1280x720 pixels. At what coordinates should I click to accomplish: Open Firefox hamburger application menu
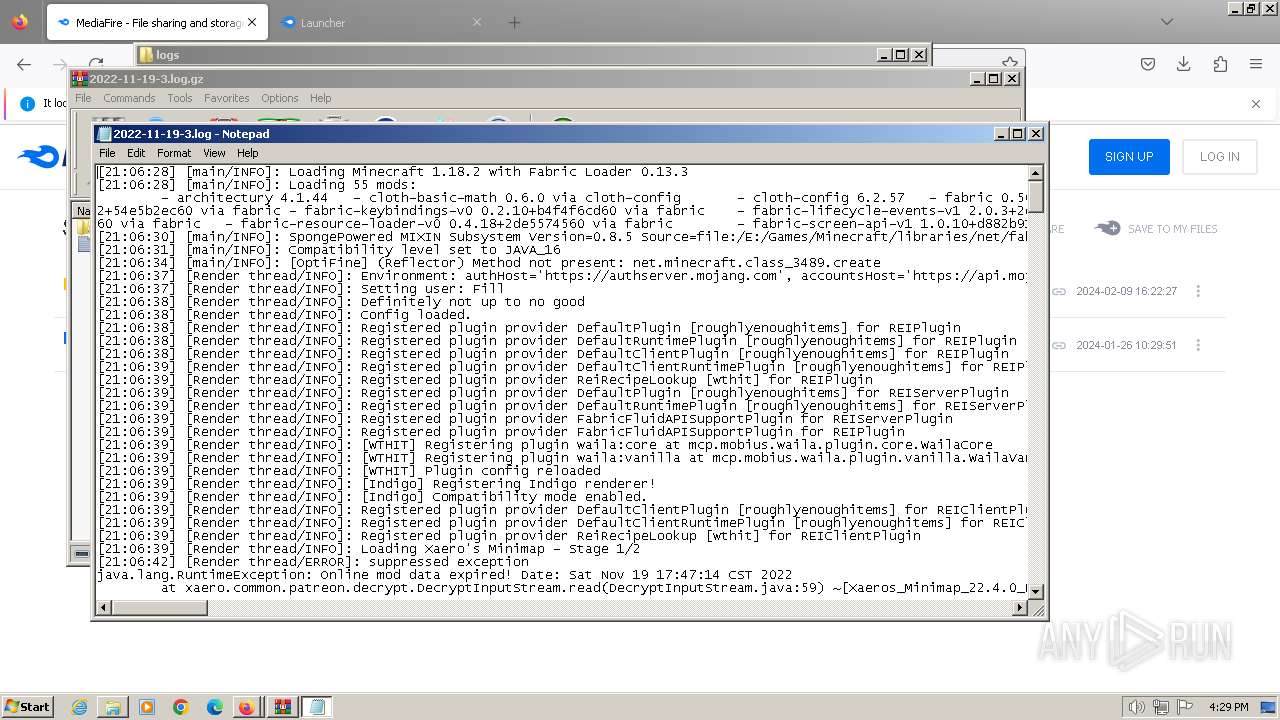pyautogui.click(x=1256, y=64)
